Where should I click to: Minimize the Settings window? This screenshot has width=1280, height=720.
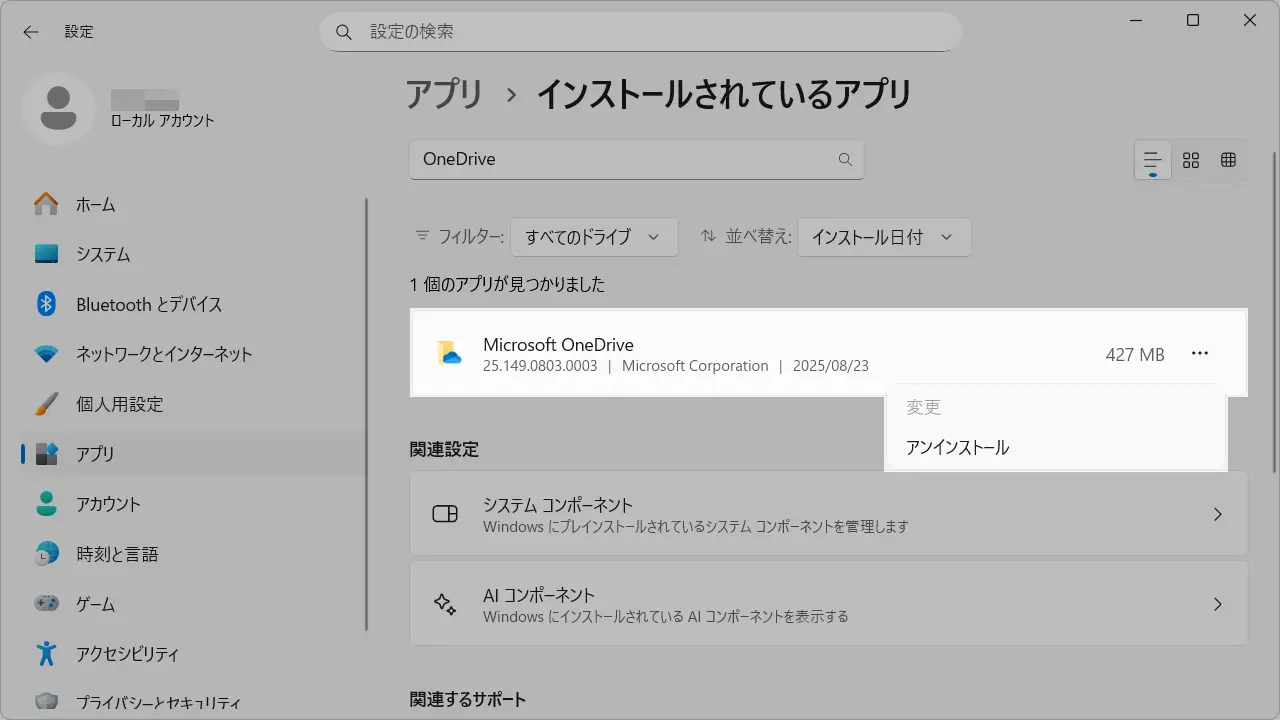coord(1137,20)
